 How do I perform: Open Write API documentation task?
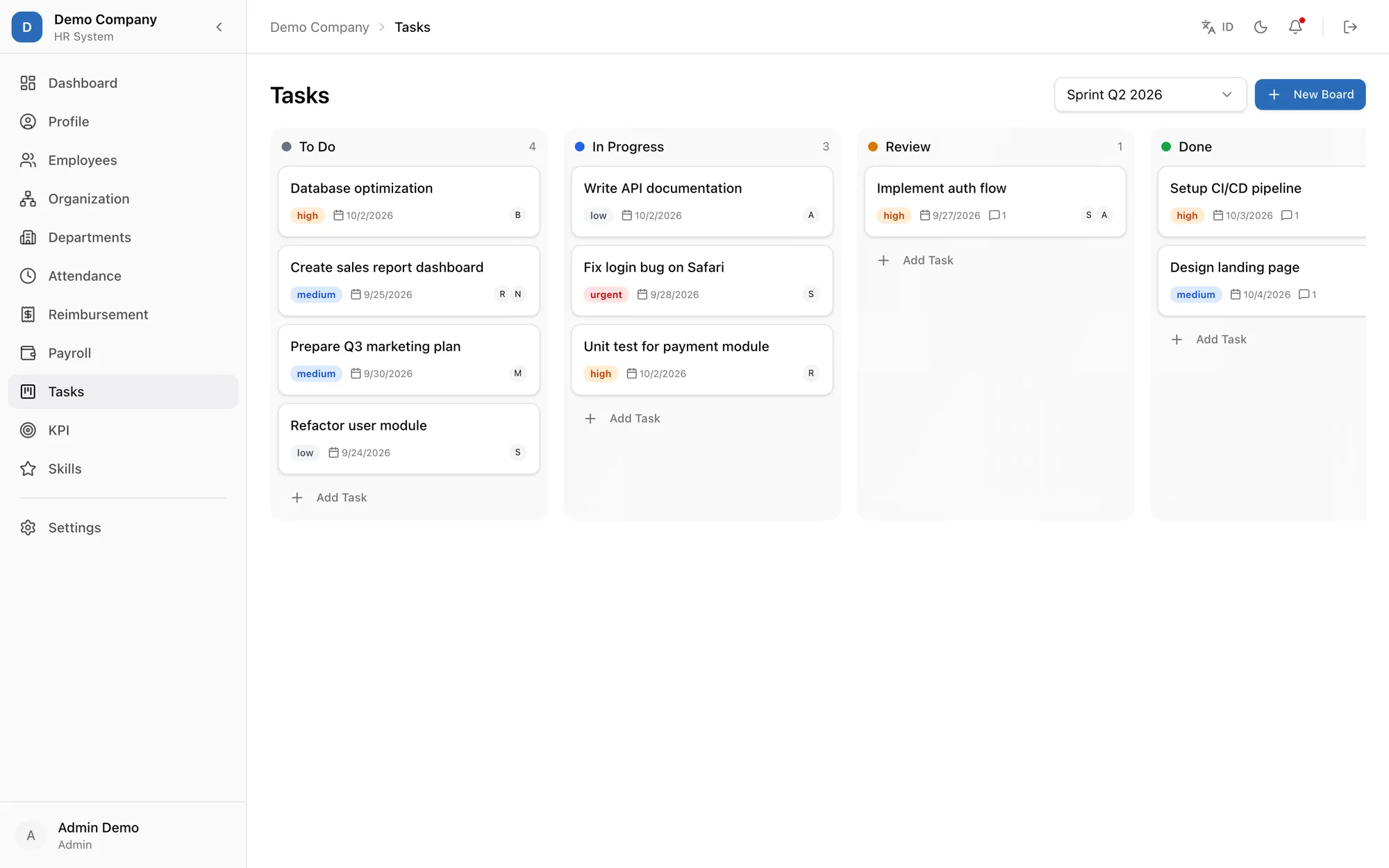(x=702, y=201)
